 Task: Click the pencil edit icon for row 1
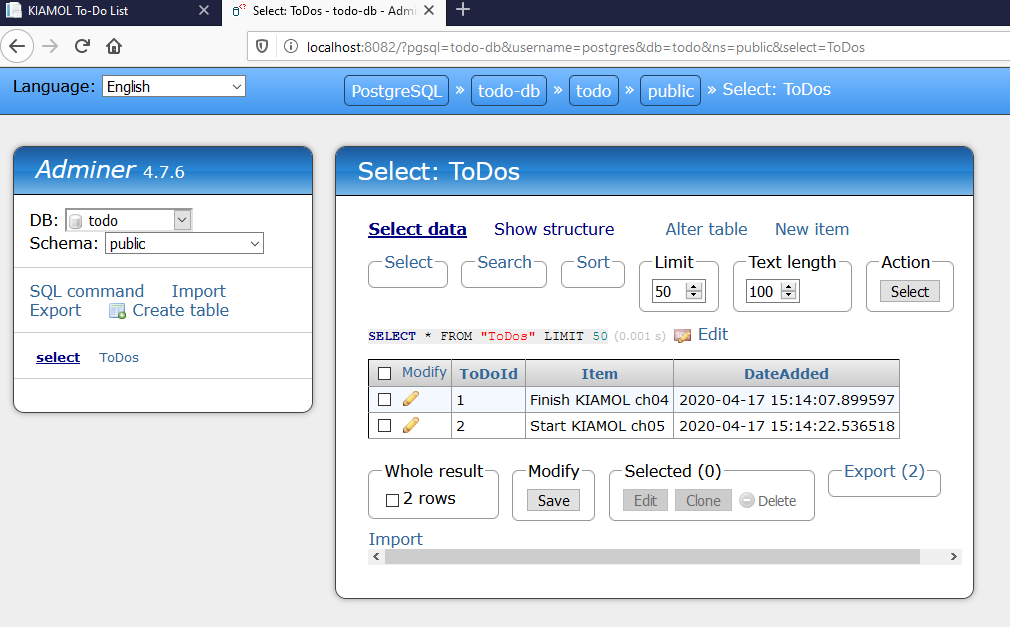click(x=410, y=399)
